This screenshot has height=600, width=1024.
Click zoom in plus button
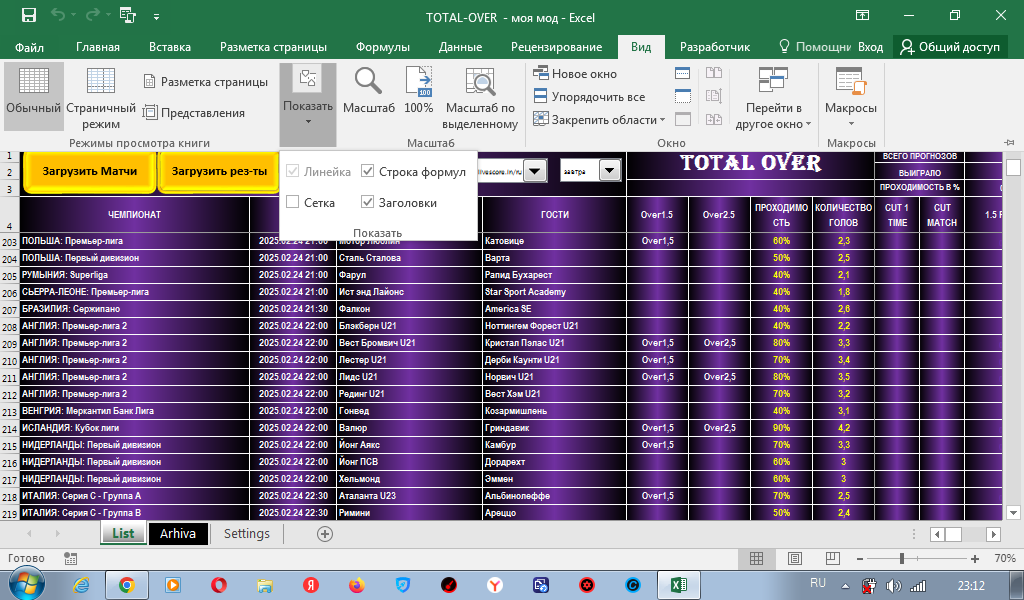click(975, 559)
